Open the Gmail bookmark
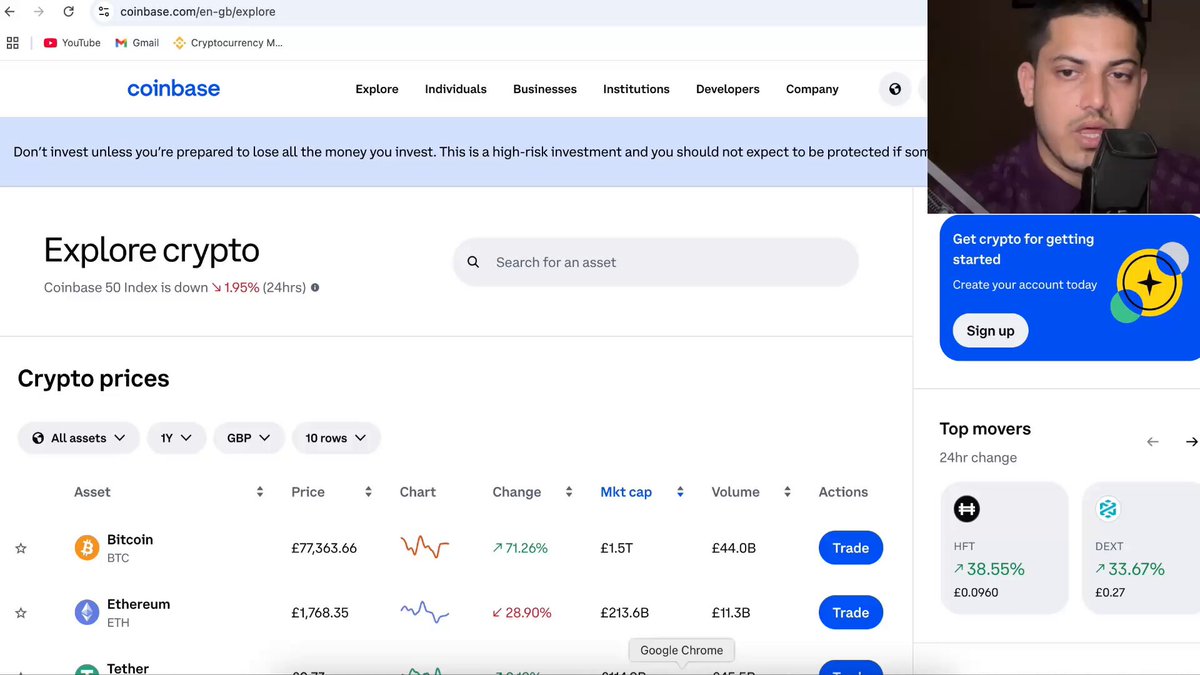1200x675 pixels. click(x=137, y=43)
